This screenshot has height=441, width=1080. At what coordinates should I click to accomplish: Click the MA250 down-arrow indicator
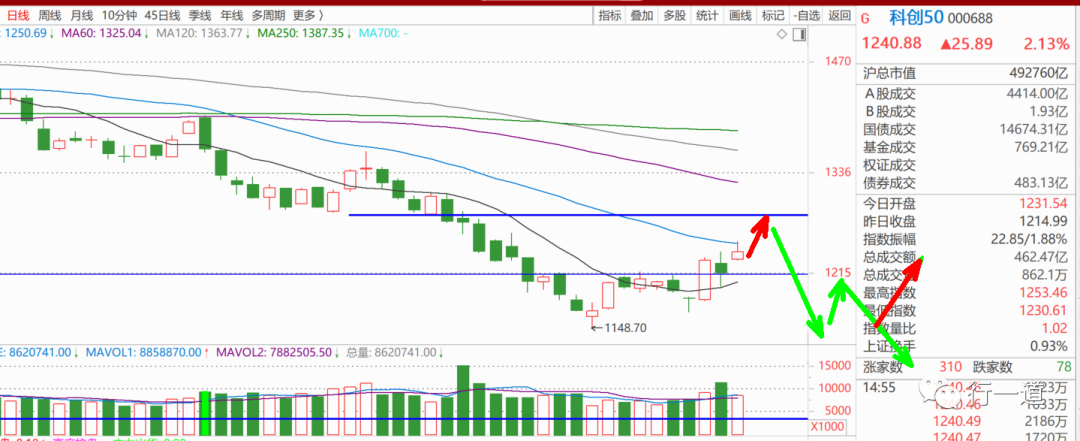(x=351, y=34)
